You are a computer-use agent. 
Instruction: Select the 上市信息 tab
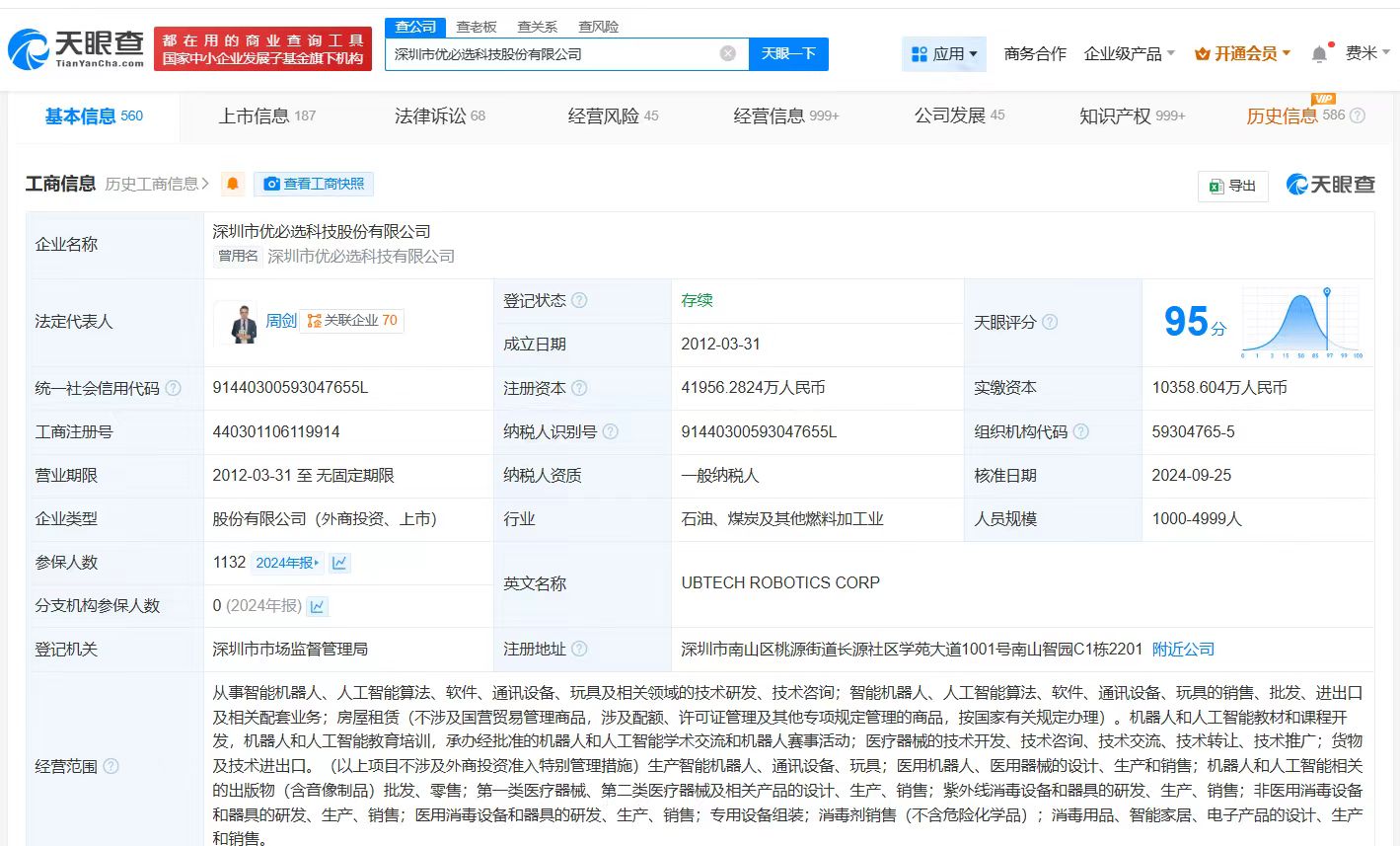point(266,116)
